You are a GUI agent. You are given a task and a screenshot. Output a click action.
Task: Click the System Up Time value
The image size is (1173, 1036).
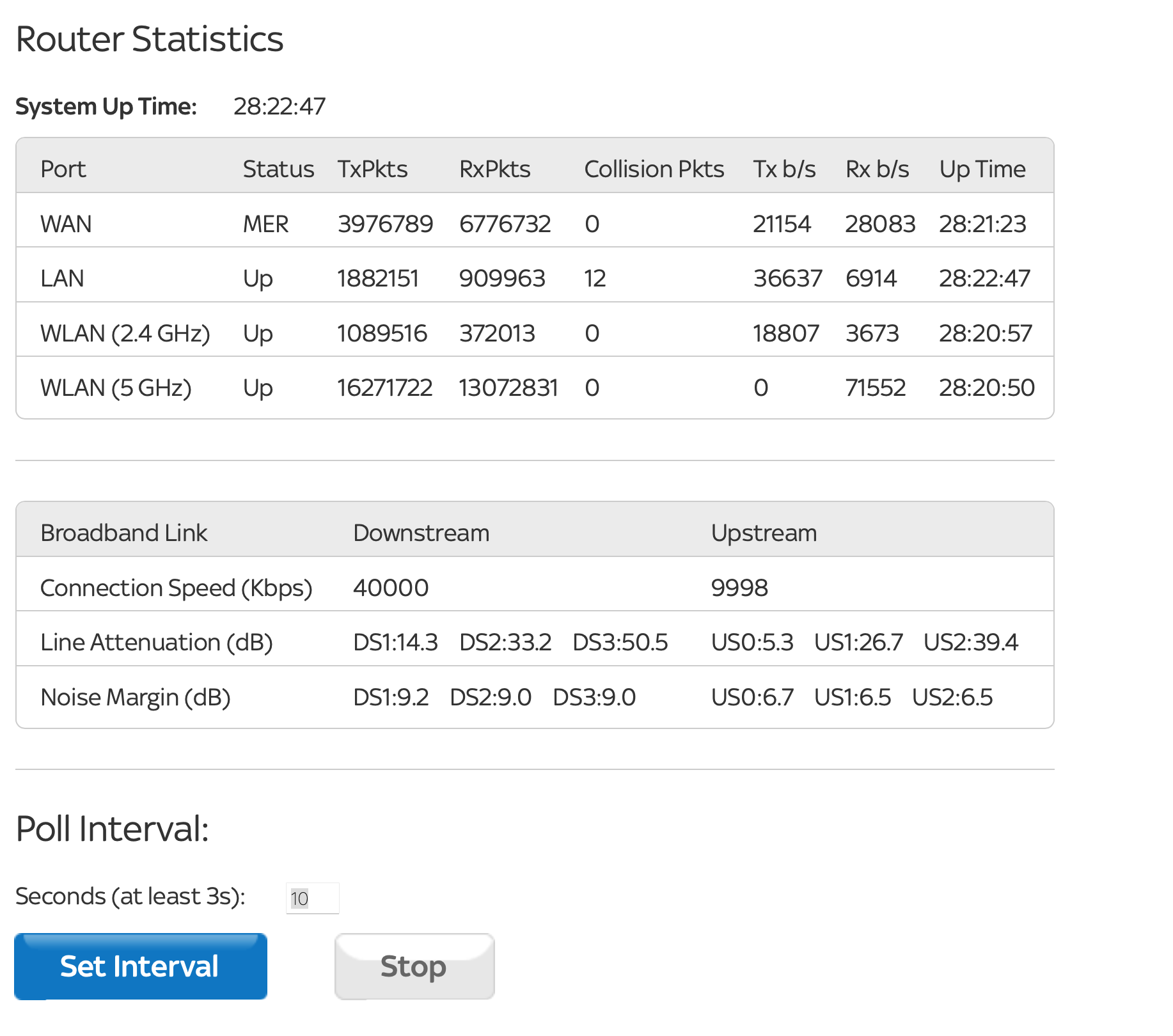click(x=279, y=106)
